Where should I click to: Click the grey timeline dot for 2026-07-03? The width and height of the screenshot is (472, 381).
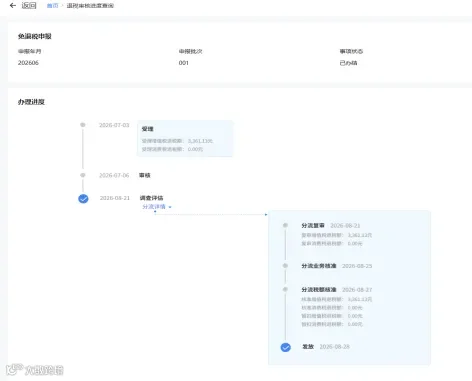pos(83,125)
